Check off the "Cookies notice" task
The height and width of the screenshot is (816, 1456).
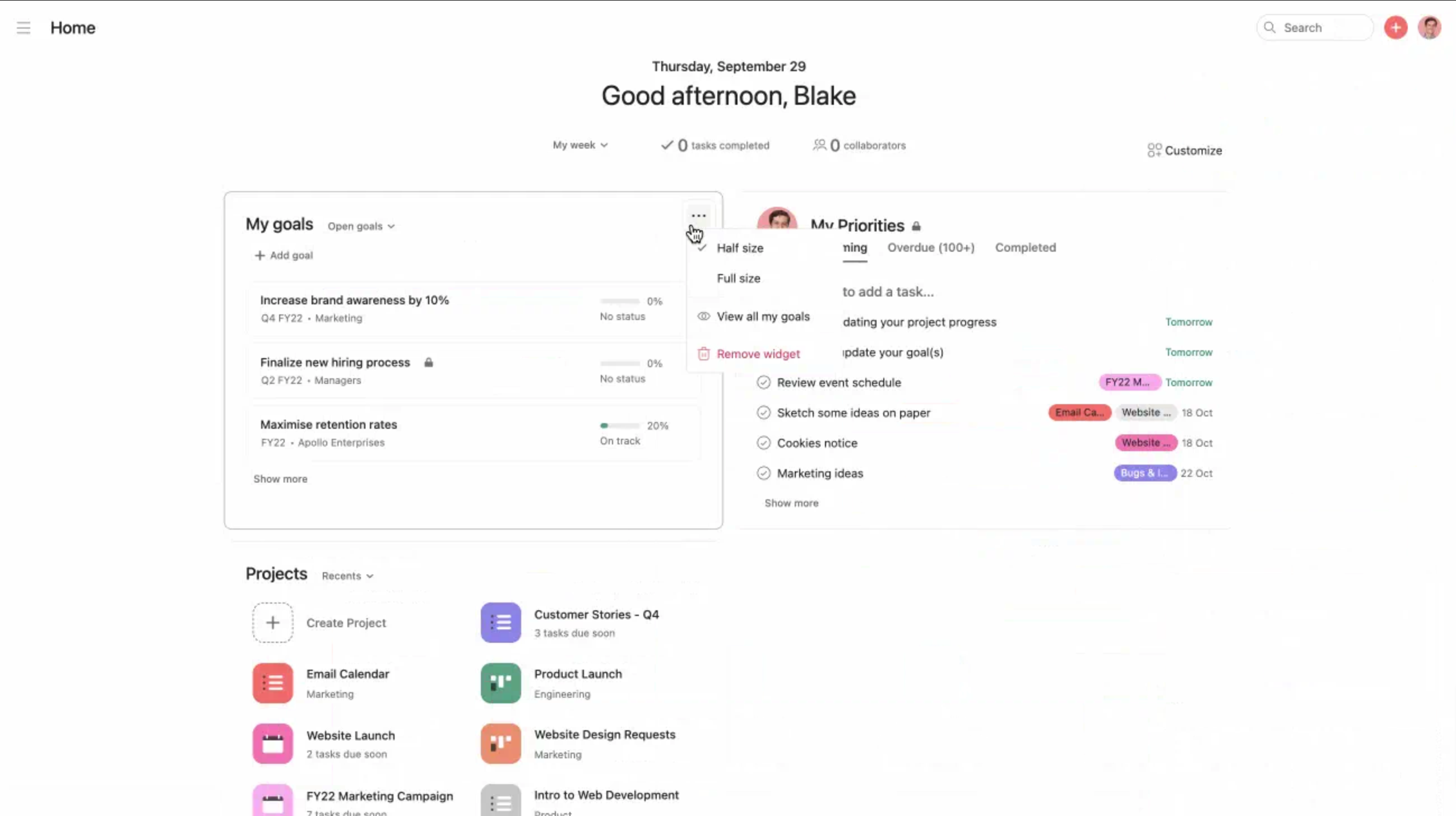763,443
